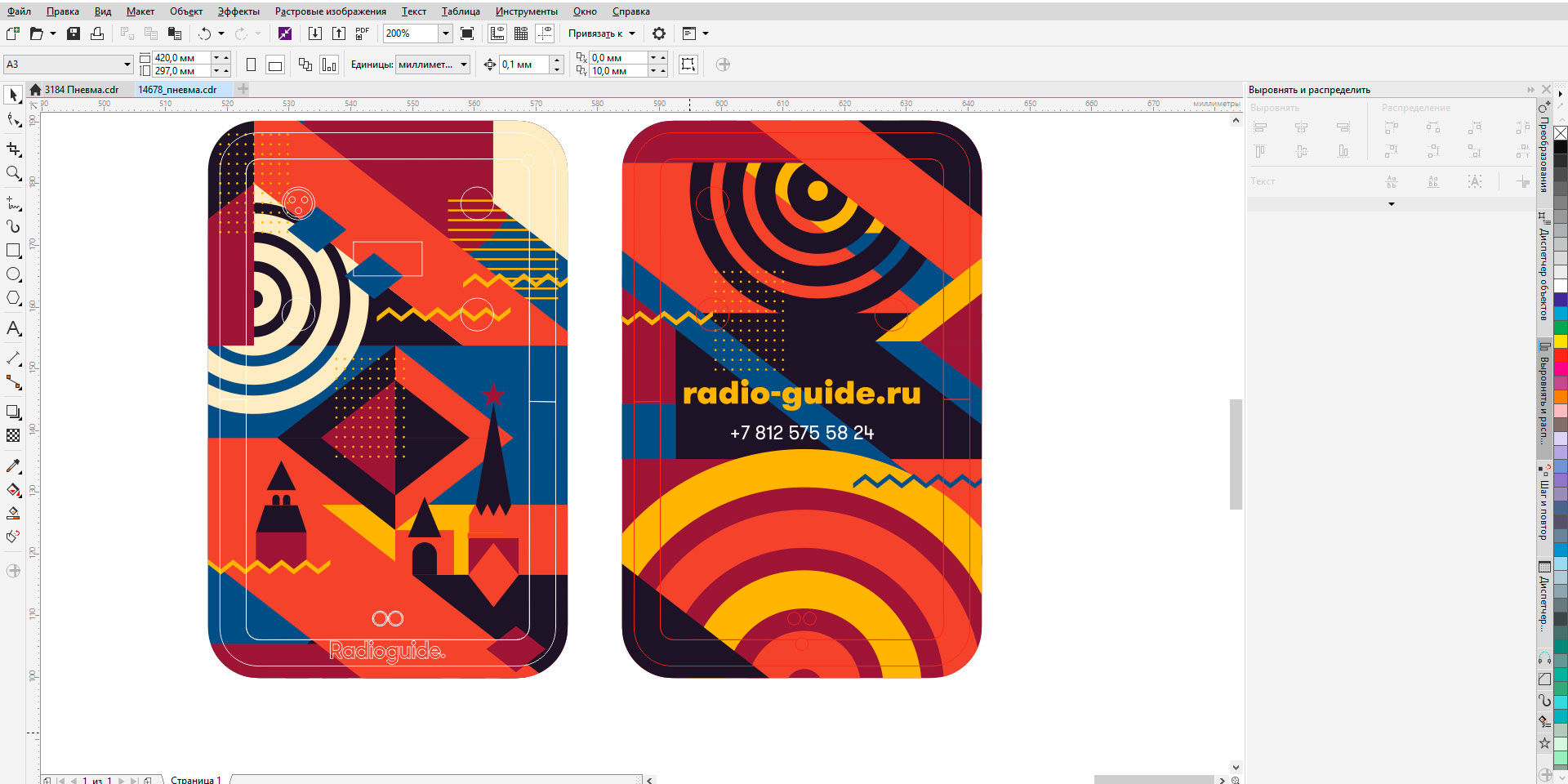Toggle the All pages layout button
Image resolution: width=1568 pixels, height=784 pixels.
[305, 65]
